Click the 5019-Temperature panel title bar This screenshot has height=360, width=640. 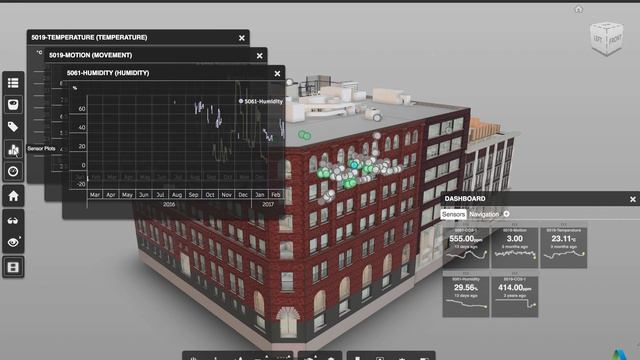pos(138,38)
